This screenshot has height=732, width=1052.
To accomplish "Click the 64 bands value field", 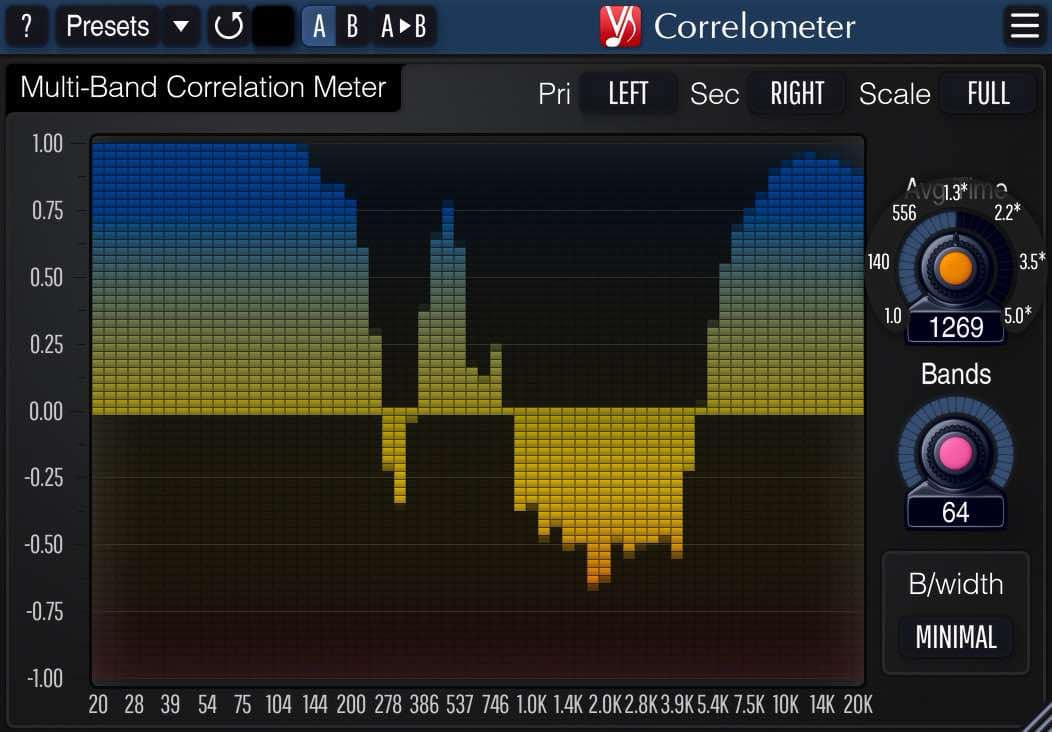I will coord(956,513).
